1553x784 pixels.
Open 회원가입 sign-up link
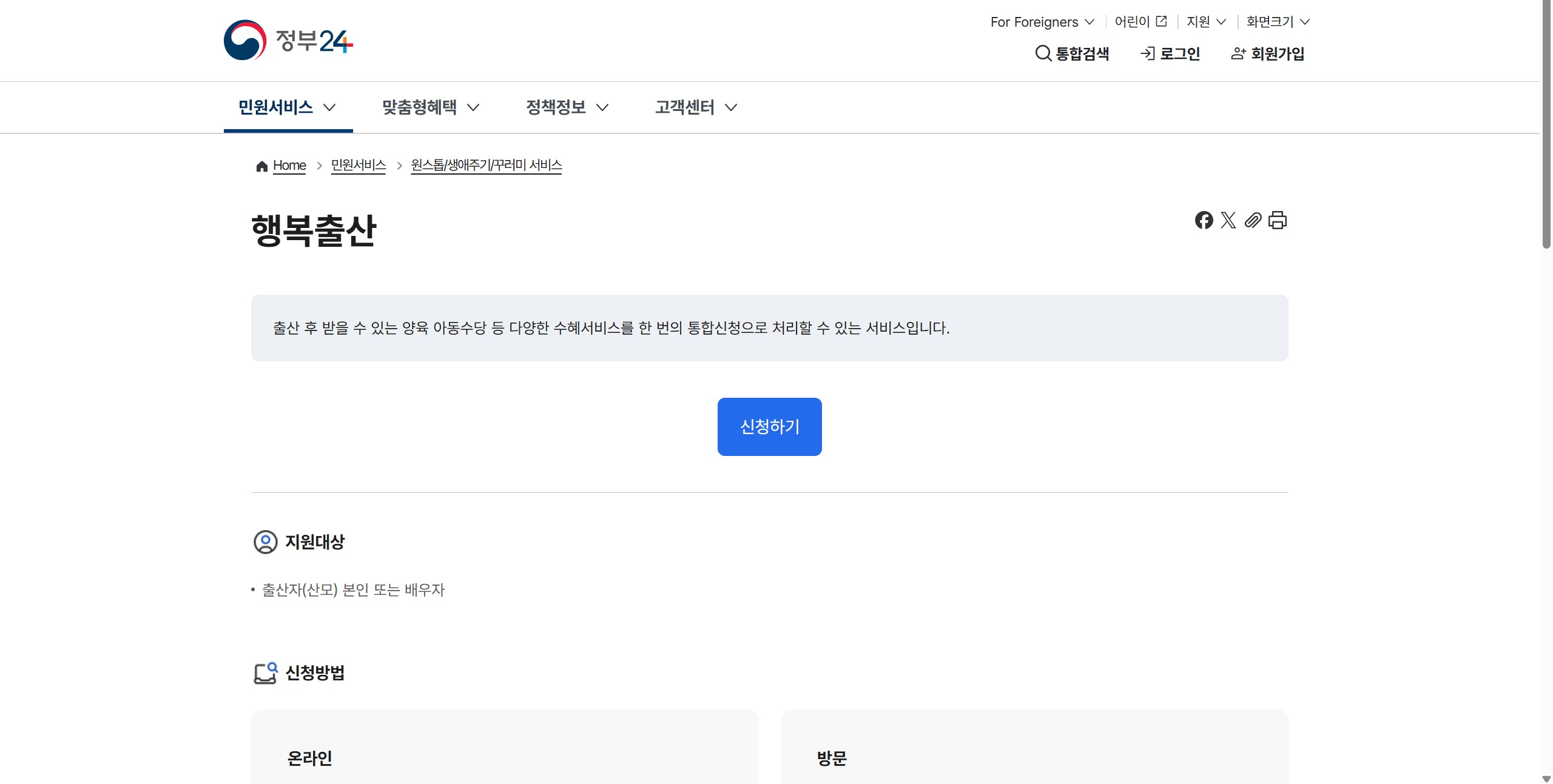tap(1268, 53)
